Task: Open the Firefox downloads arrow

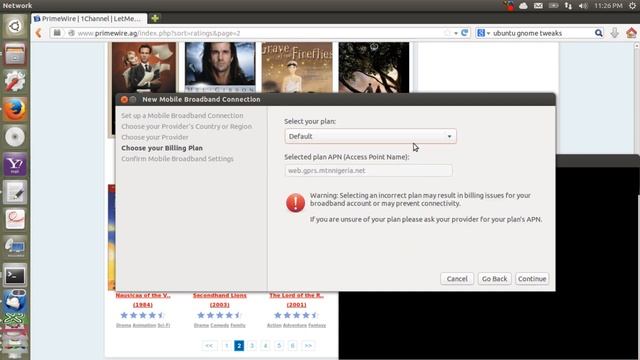Action: pos(615,33)
